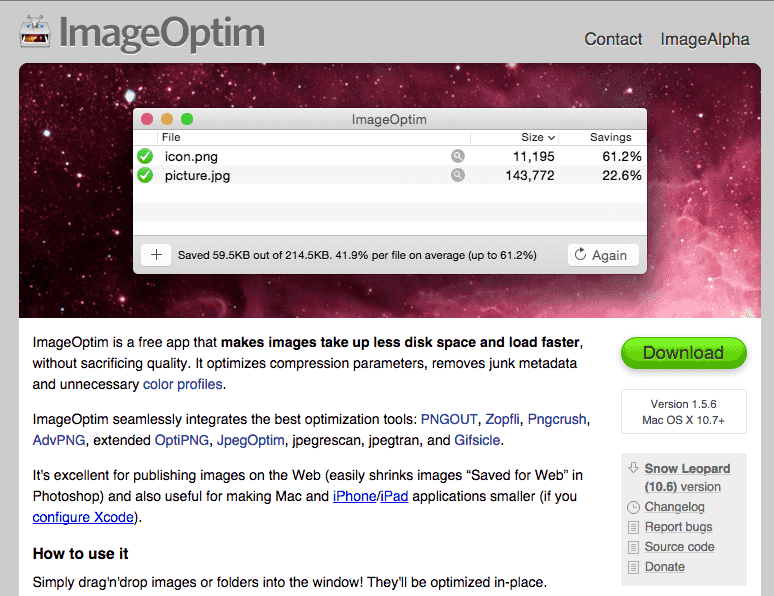Image resolution: width=774 pixels, height=596 pixels.
Task: Click the document icon beside Report bugs
Action: (x=633, y=527)
